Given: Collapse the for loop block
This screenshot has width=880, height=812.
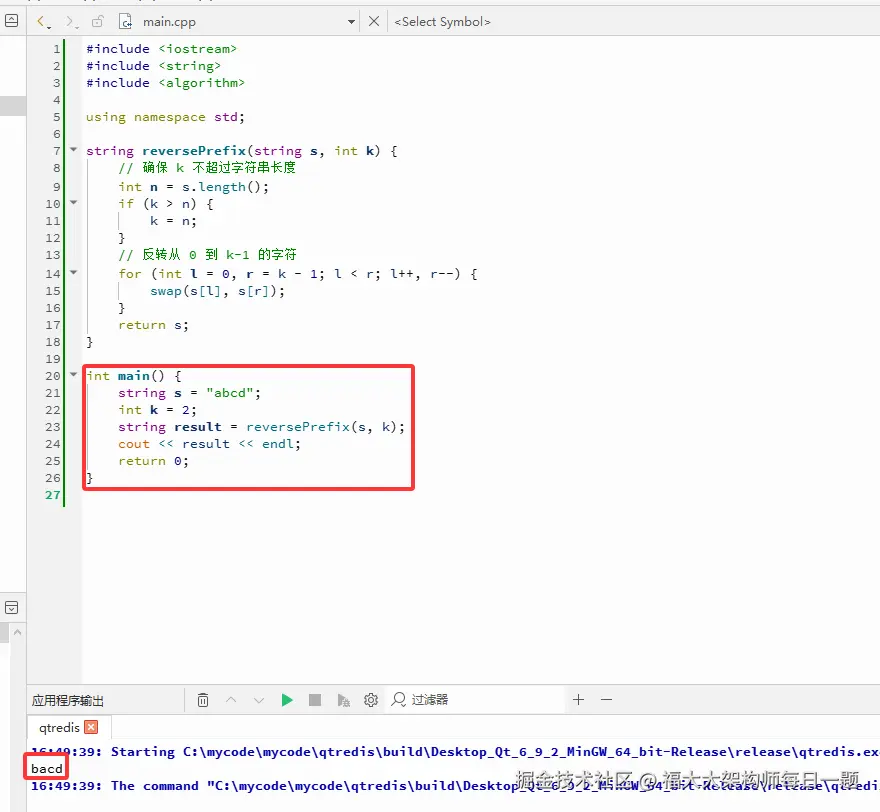Looking at the screenshot, I should 74,272.
